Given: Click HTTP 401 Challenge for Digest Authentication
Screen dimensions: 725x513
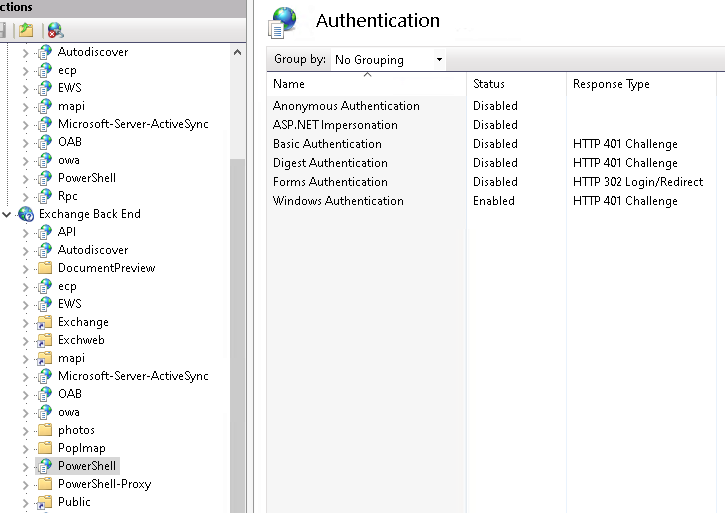Looking at the screenshot, I should [x=625, y=163].
